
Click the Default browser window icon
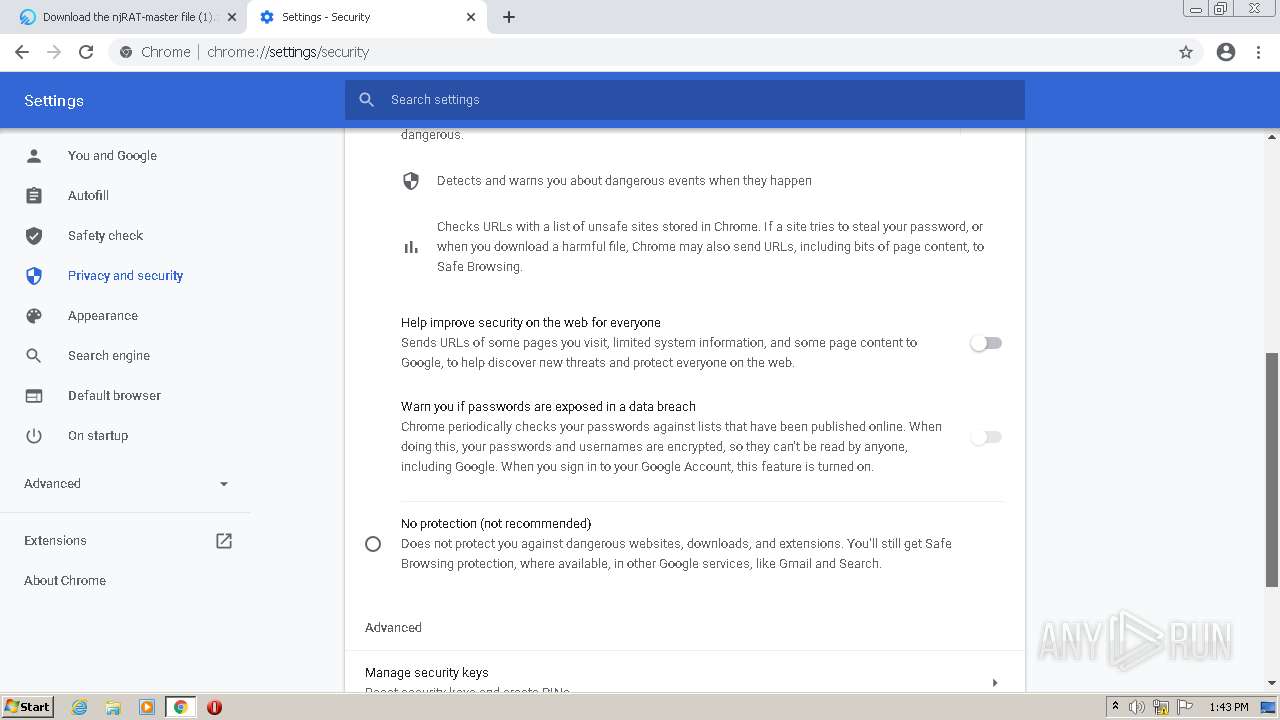[34, 395]
